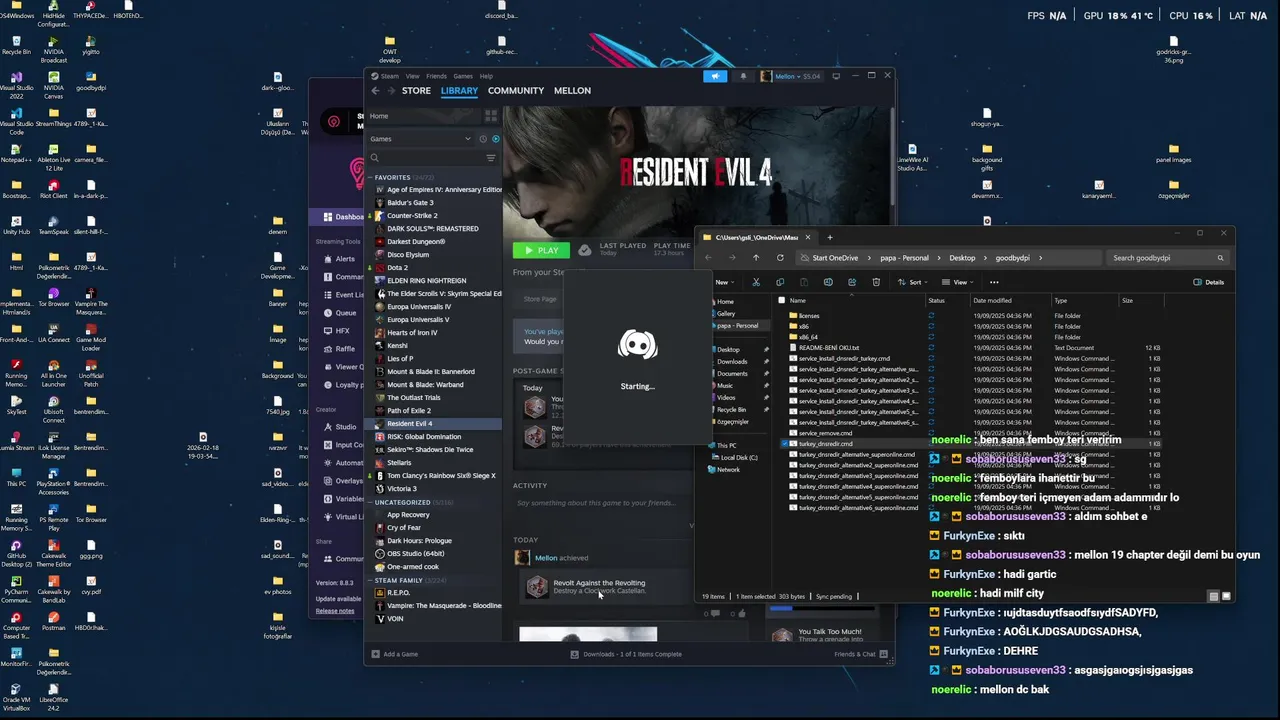Open new tab in File Explorer
Screen dimensions: 1280x720
tap(830, 237)
